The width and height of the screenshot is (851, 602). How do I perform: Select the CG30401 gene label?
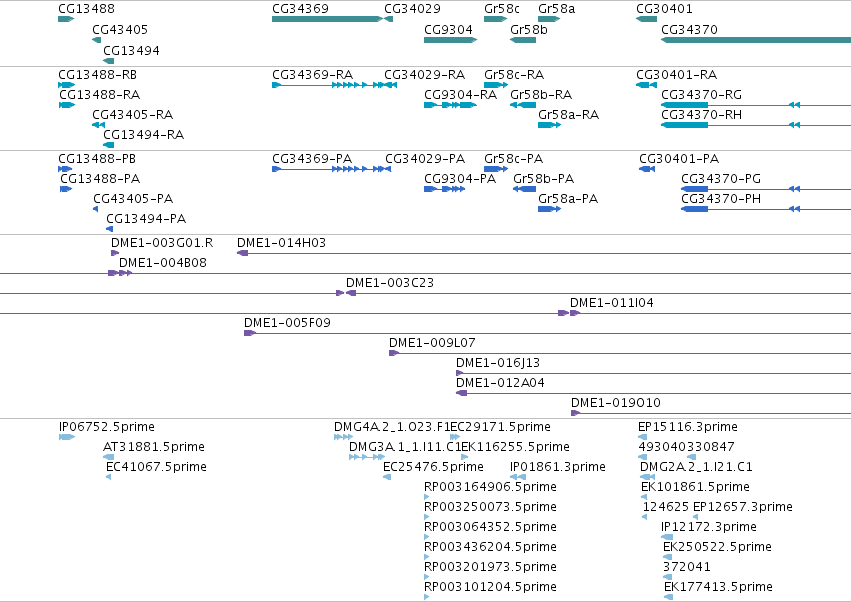coord(664,9)
